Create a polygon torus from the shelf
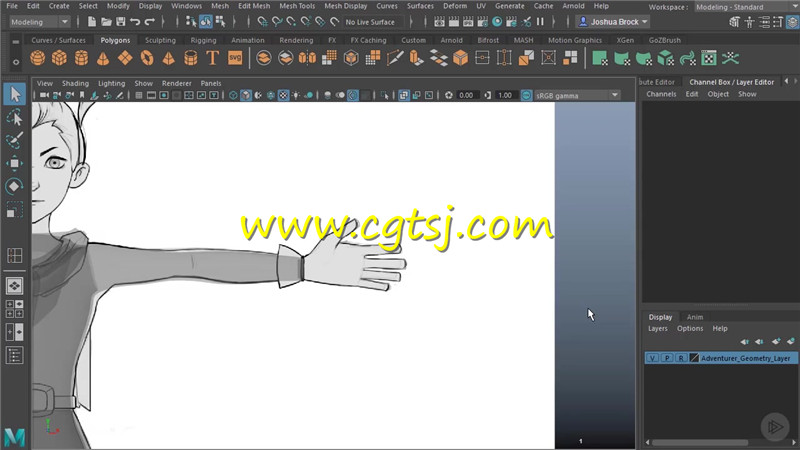Screen dimensions: 800x450 (147, 58)
